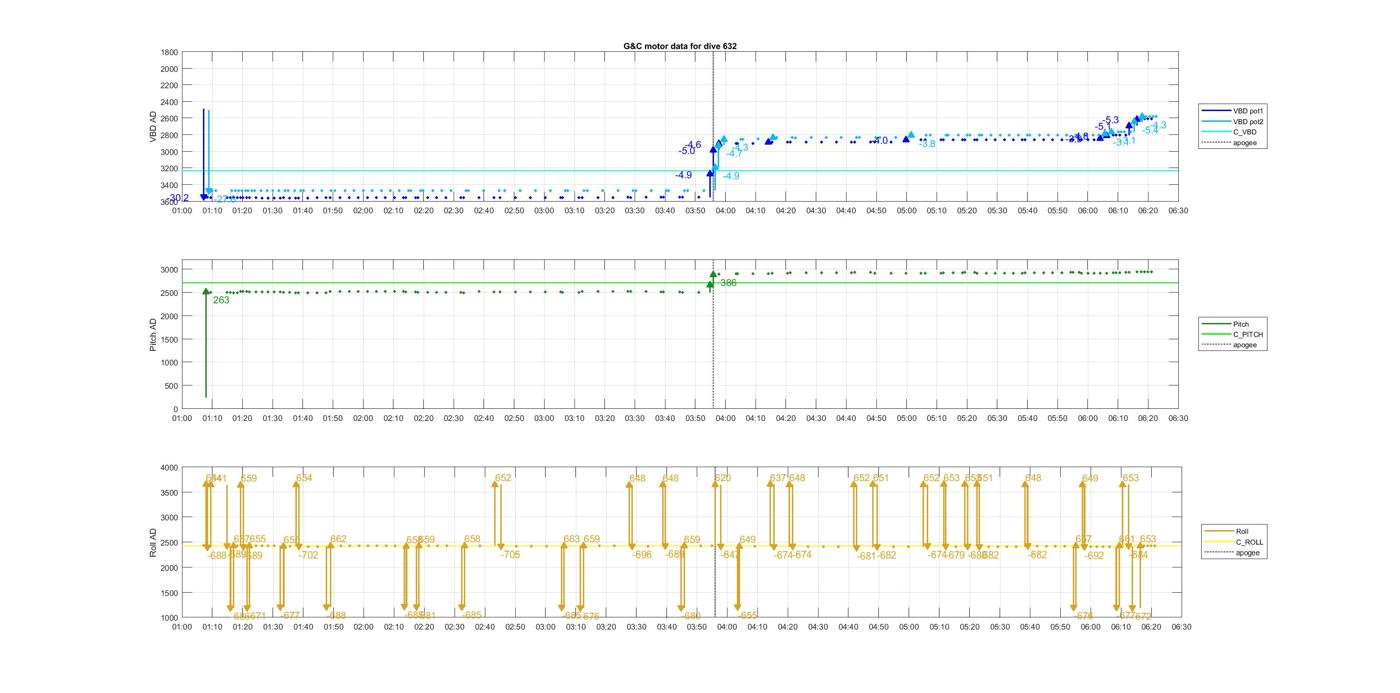
Task: Click the 'VBD pot1' legend entry
Action: (x=1249, y=110)
